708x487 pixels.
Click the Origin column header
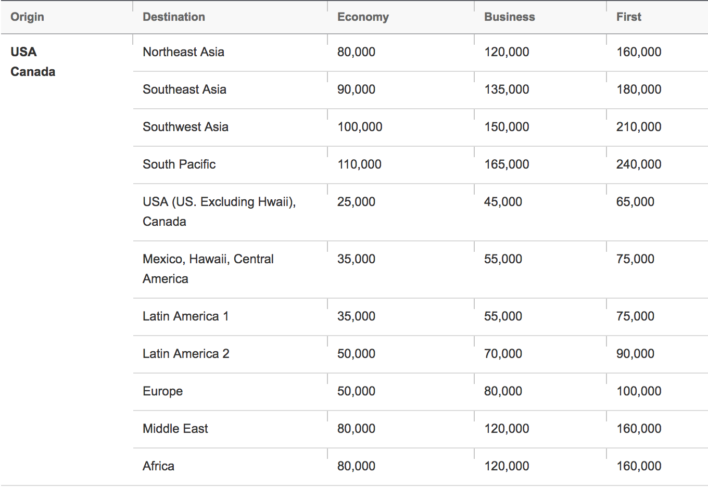pos(27,17)
